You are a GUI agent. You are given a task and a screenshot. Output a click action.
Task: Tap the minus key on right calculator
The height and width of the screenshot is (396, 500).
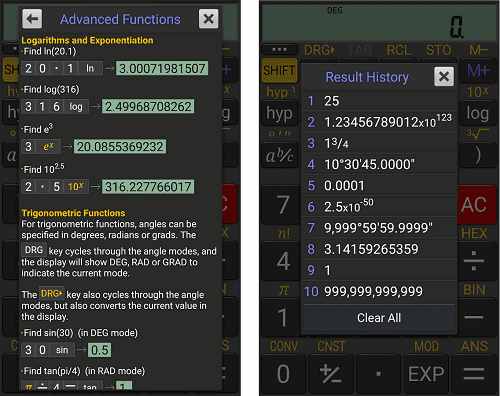pos(476,317)
